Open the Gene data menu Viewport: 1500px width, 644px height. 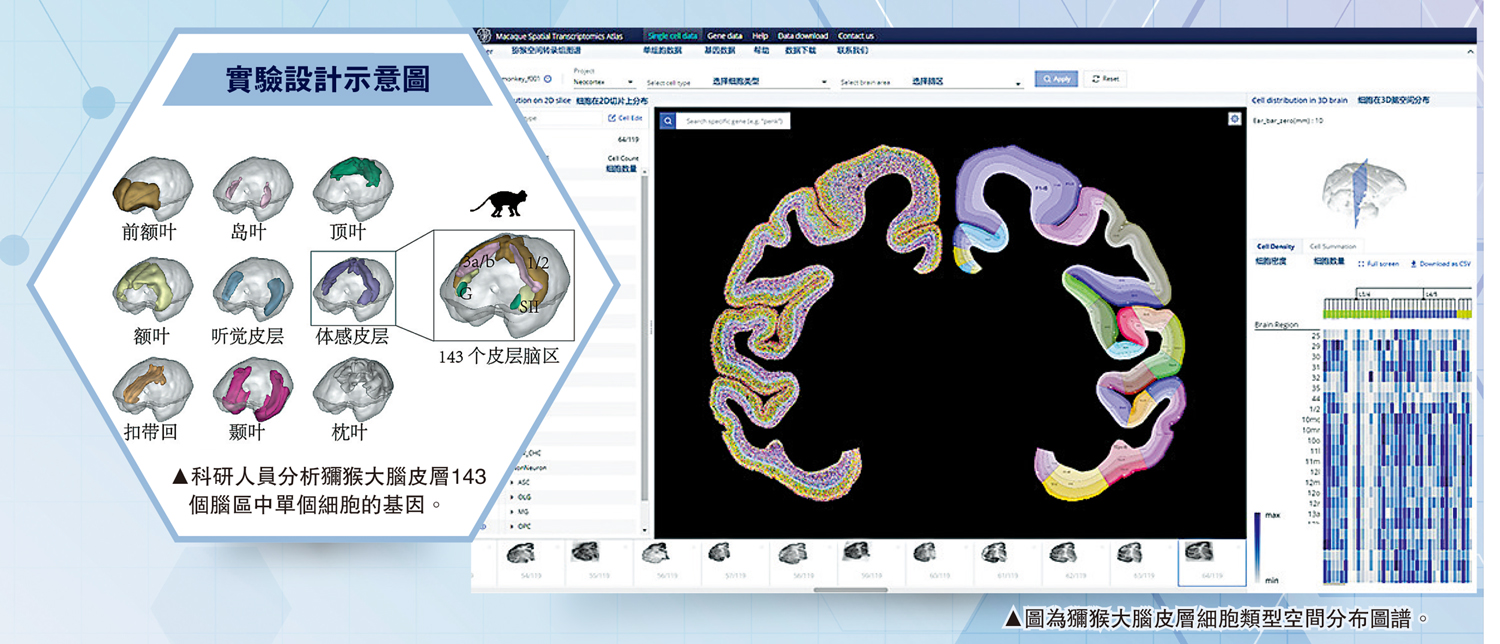tap(724, 36)
